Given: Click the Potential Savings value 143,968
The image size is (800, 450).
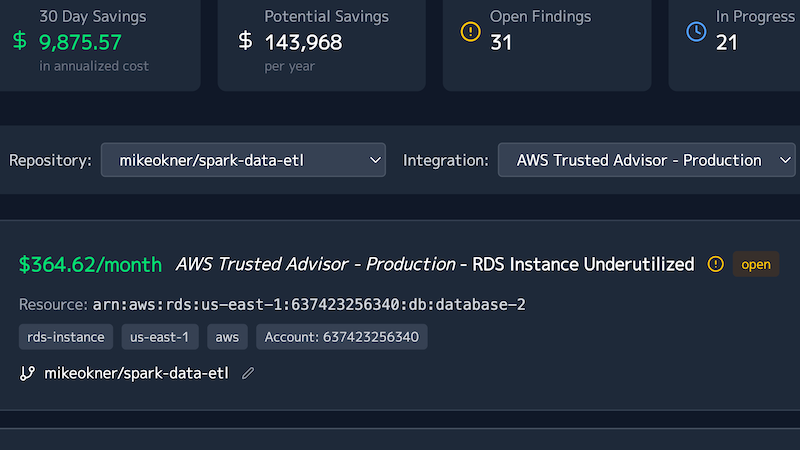Looking at the screenshot, I should pos(303,42).
